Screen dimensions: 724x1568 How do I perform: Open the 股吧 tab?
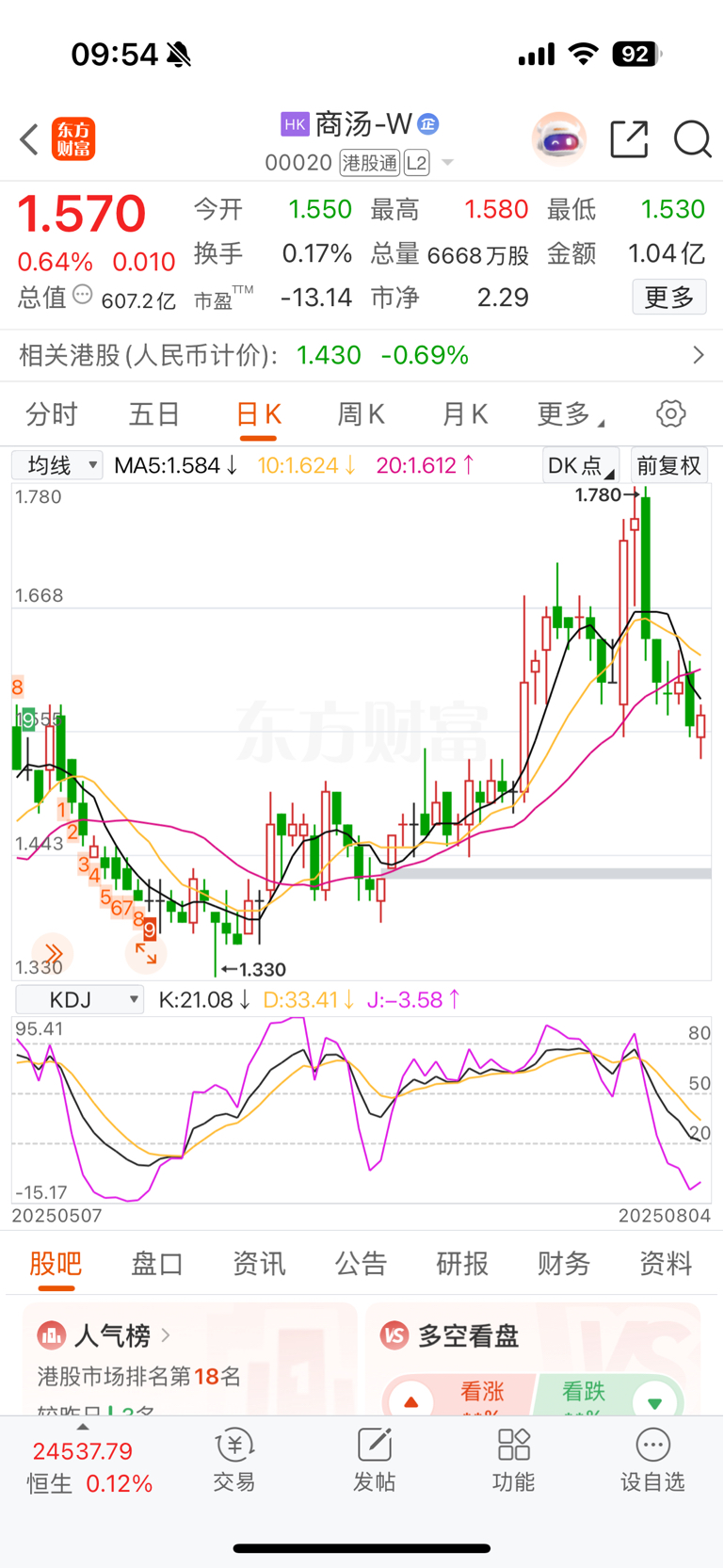pos(56,1264)
